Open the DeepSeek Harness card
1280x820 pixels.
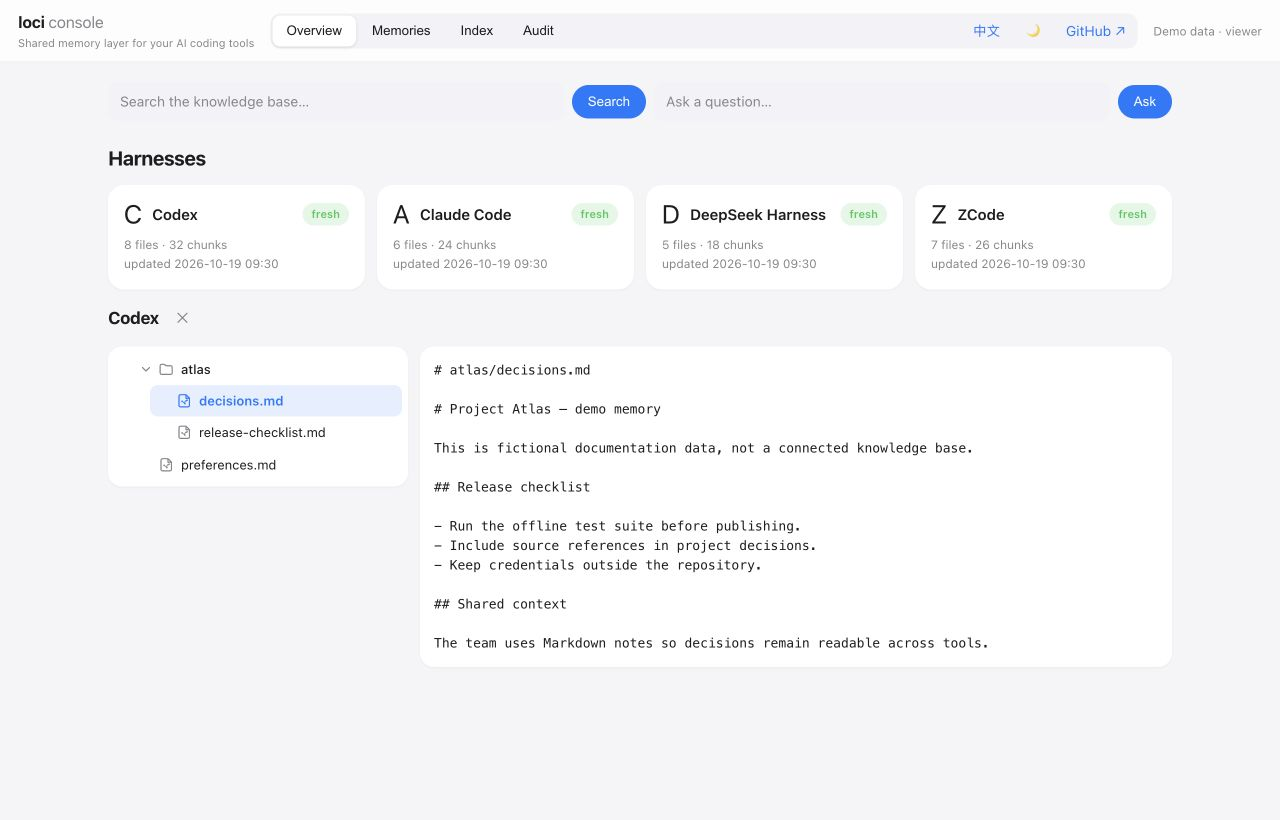pyautogui.click(x=774, y=237)
